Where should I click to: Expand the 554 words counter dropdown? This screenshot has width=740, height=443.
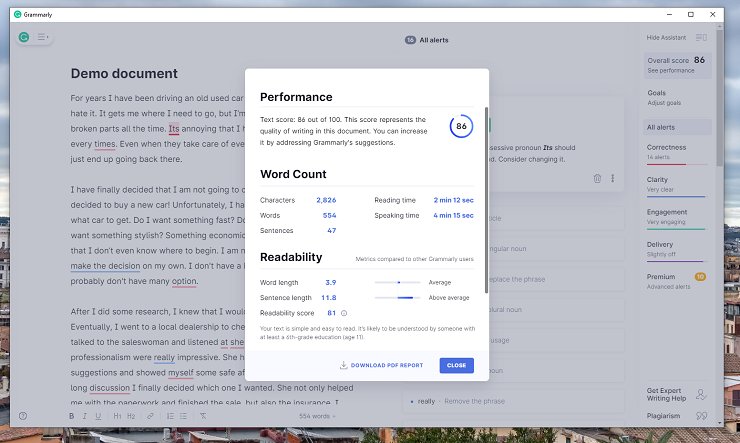click(x=317, y=416)
